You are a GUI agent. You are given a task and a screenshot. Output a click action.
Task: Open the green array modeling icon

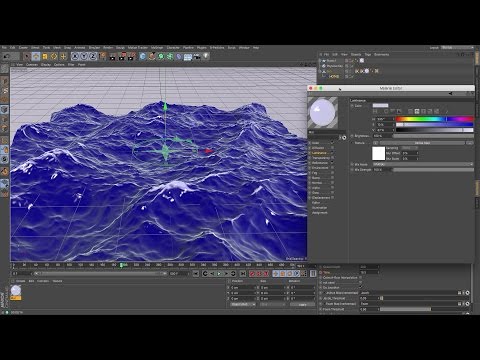click(x=170, y=56)
